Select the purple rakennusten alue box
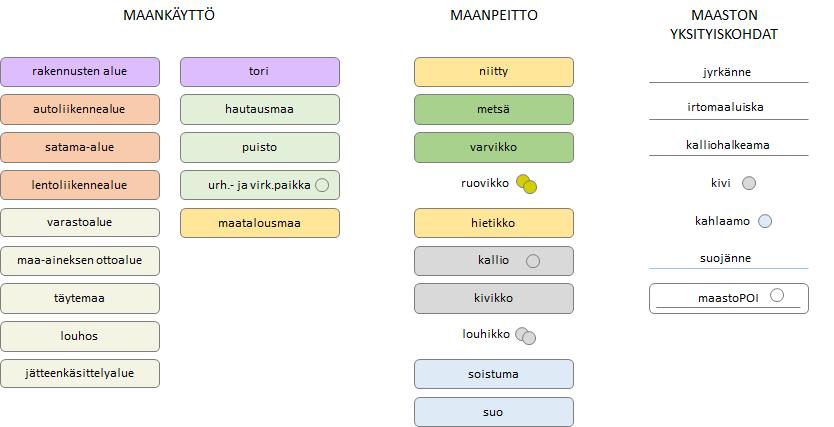 pos(80,72)
